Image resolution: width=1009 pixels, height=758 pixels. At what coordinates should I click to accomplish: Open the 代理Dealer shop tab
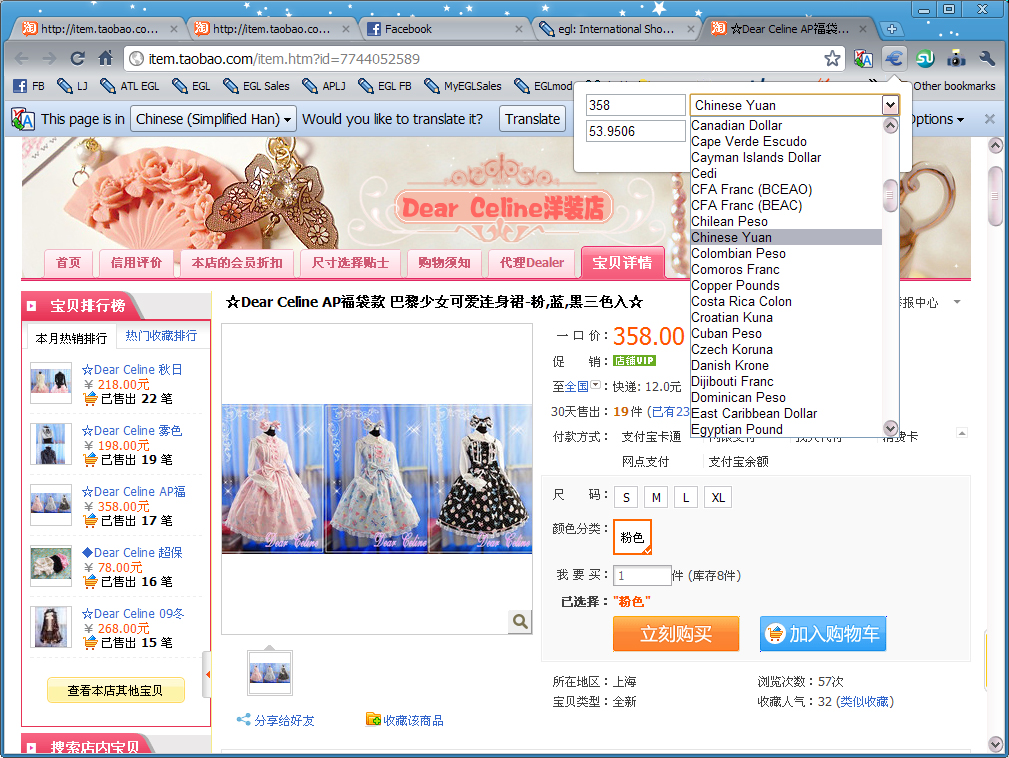pyautogui.click(x=532, y=263)
